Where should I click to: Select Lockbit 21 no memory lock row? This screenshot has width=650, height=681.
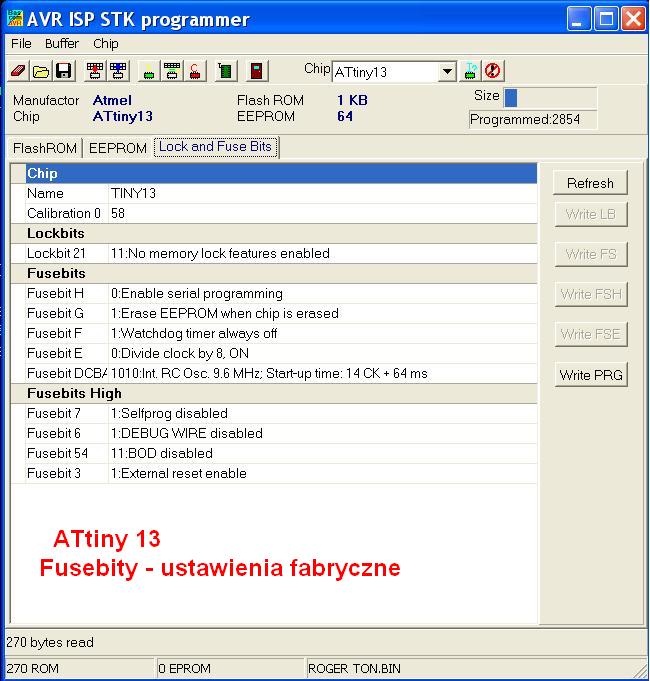point(274,253)
